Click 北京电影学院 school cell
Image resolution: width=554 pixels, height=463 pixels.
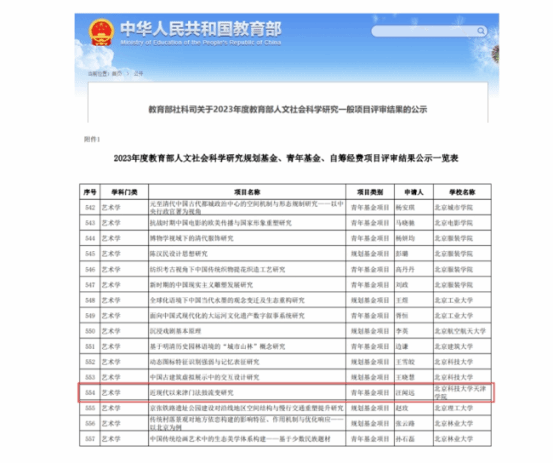point(454,223)
